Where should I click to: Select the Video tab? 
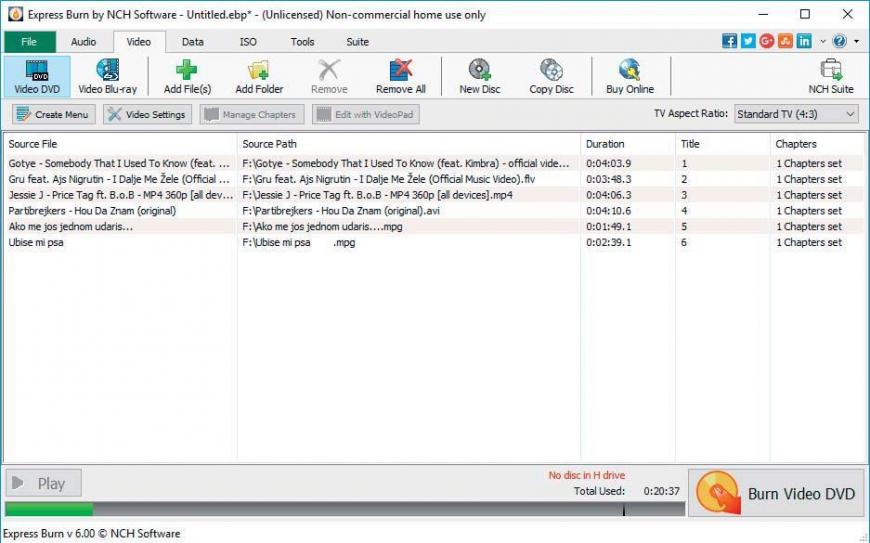[139, 42]
